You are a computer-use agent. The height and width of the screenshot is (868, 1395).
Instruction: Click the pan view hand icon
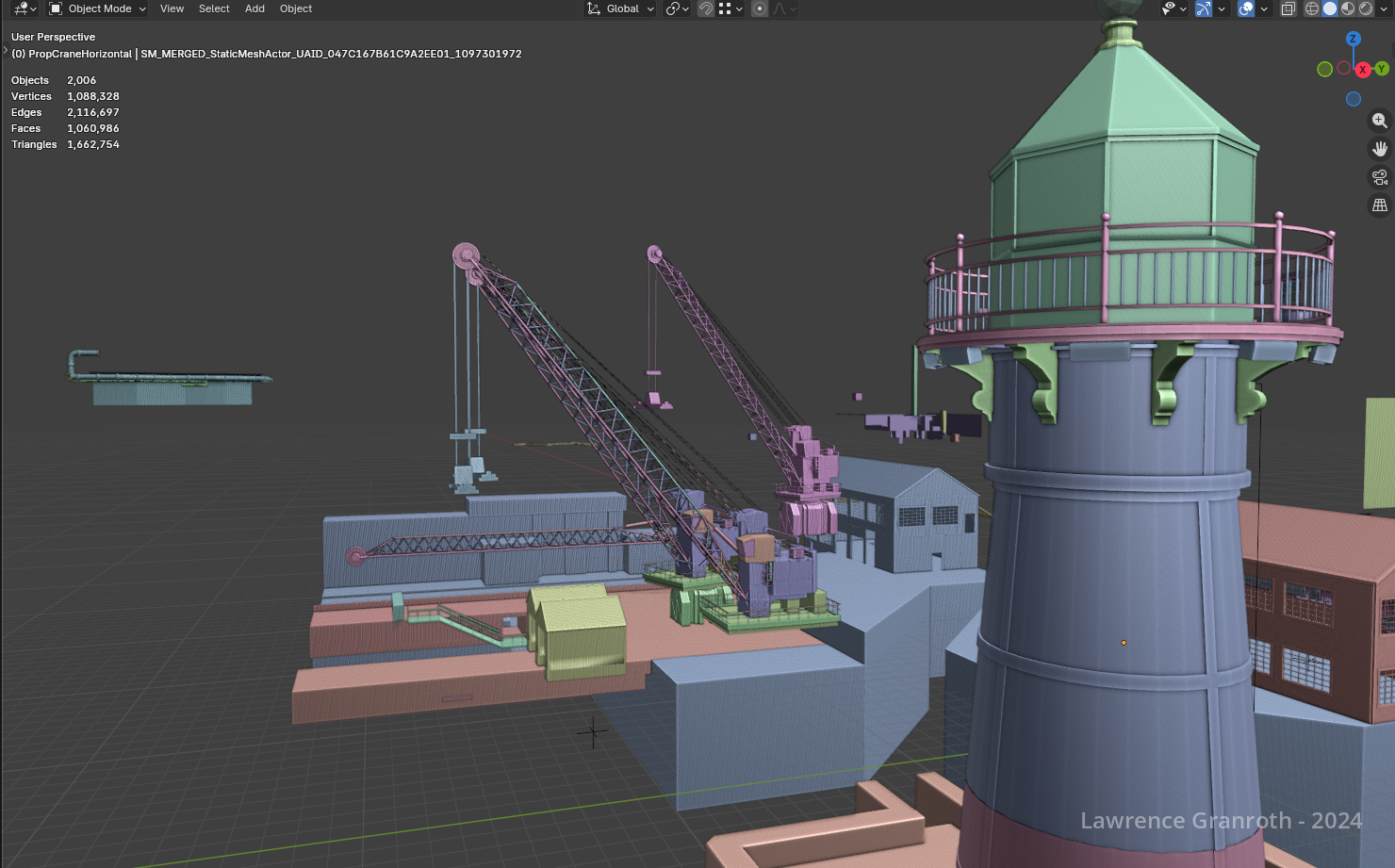coord(1379,149)
